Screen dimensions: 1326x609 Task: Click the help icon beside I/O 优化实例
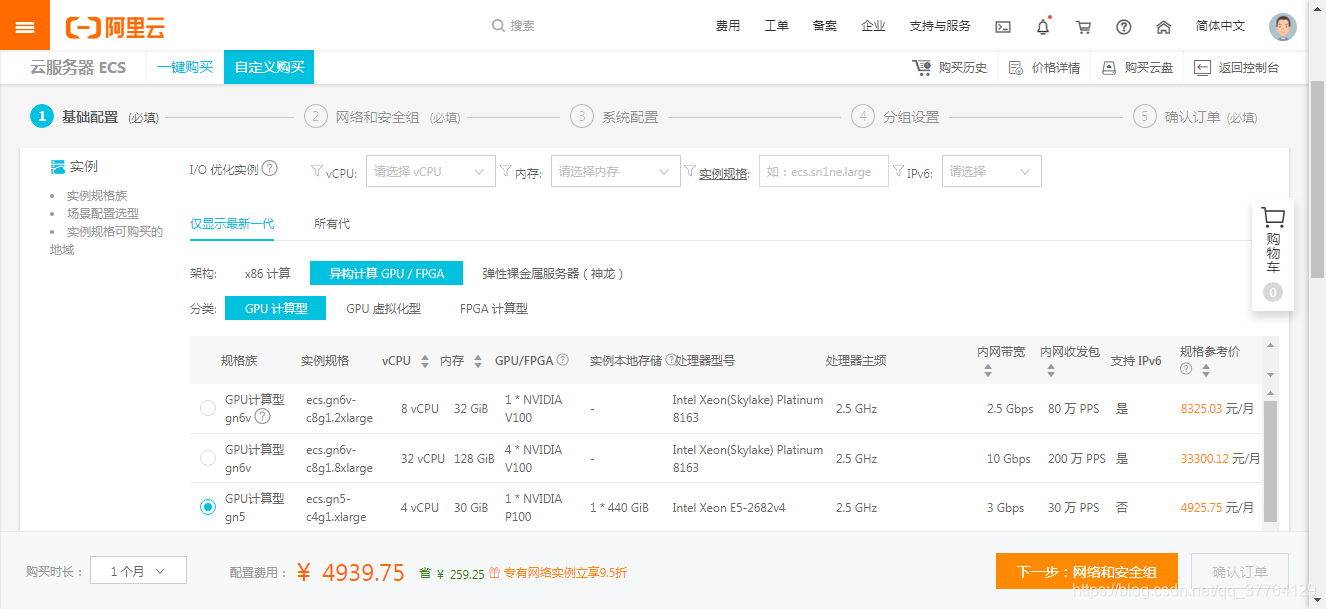[x=270, y=169]
